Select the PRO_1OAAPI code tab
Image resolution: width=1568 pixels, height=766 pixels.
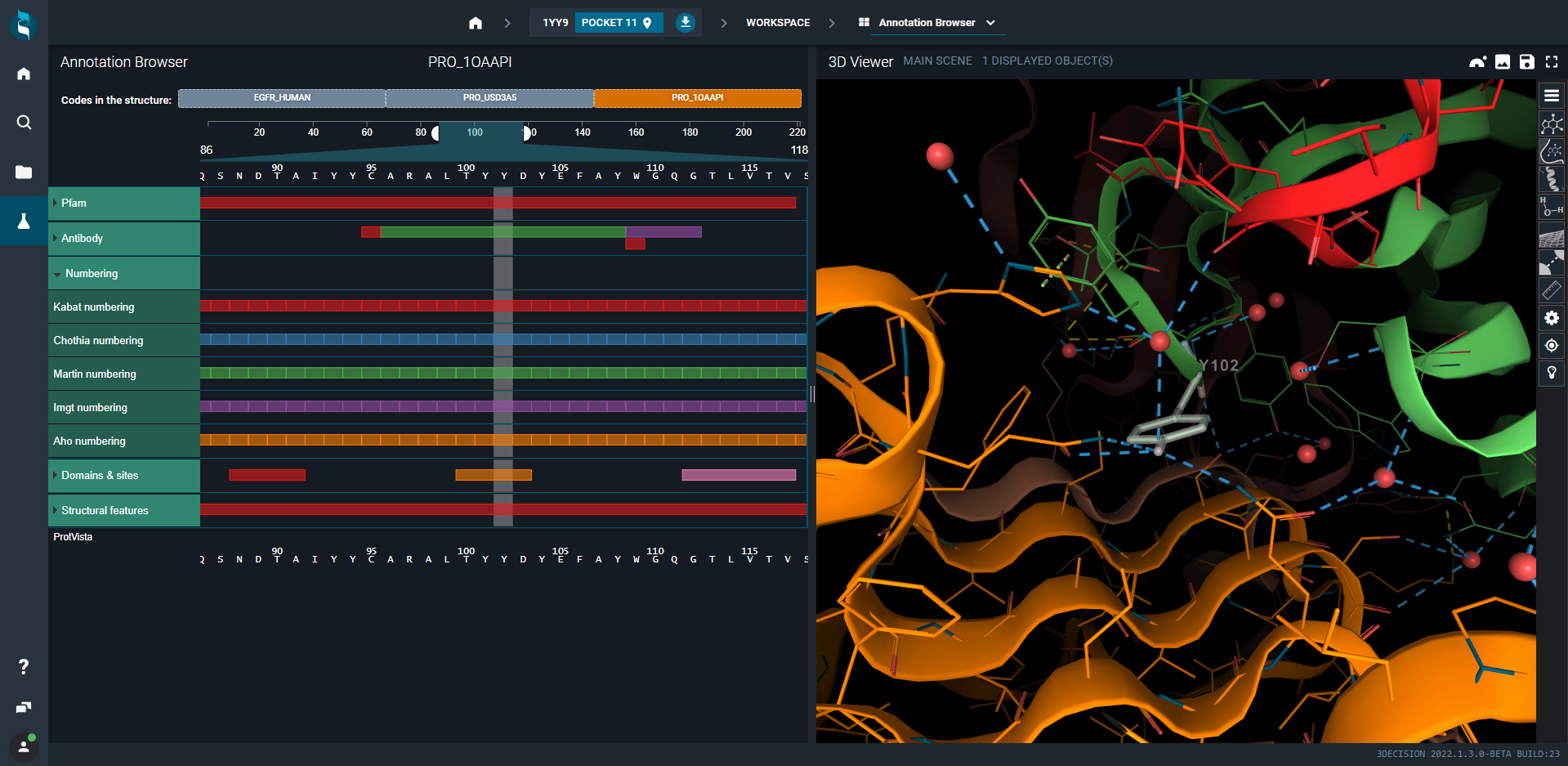697,98
